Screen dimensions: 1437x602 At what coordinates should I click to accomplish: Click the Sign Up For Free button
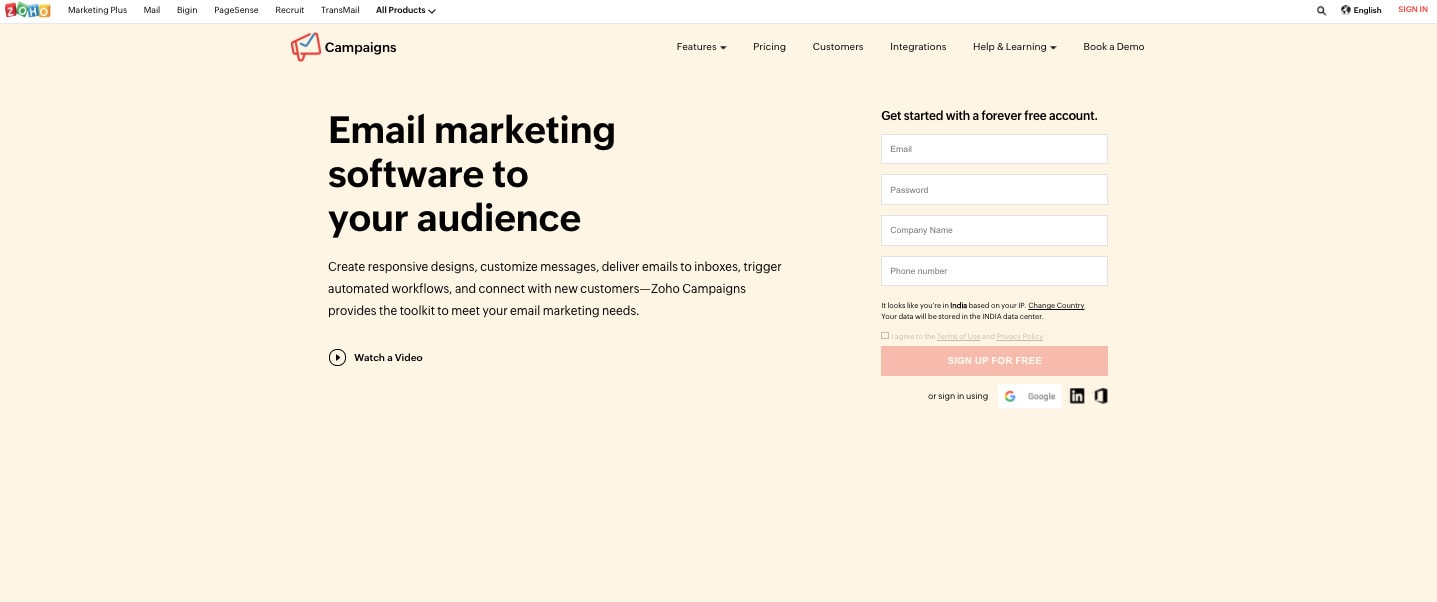pos(994,361)
